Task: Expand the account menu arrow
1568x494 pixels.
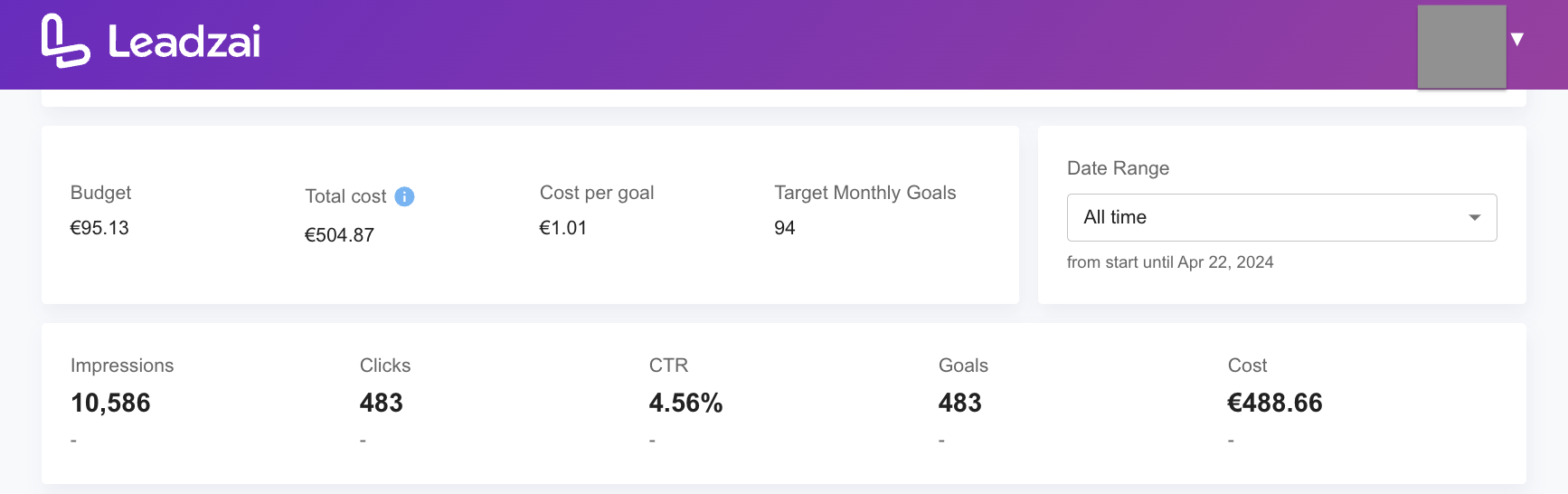Action: pos(1517,39)
